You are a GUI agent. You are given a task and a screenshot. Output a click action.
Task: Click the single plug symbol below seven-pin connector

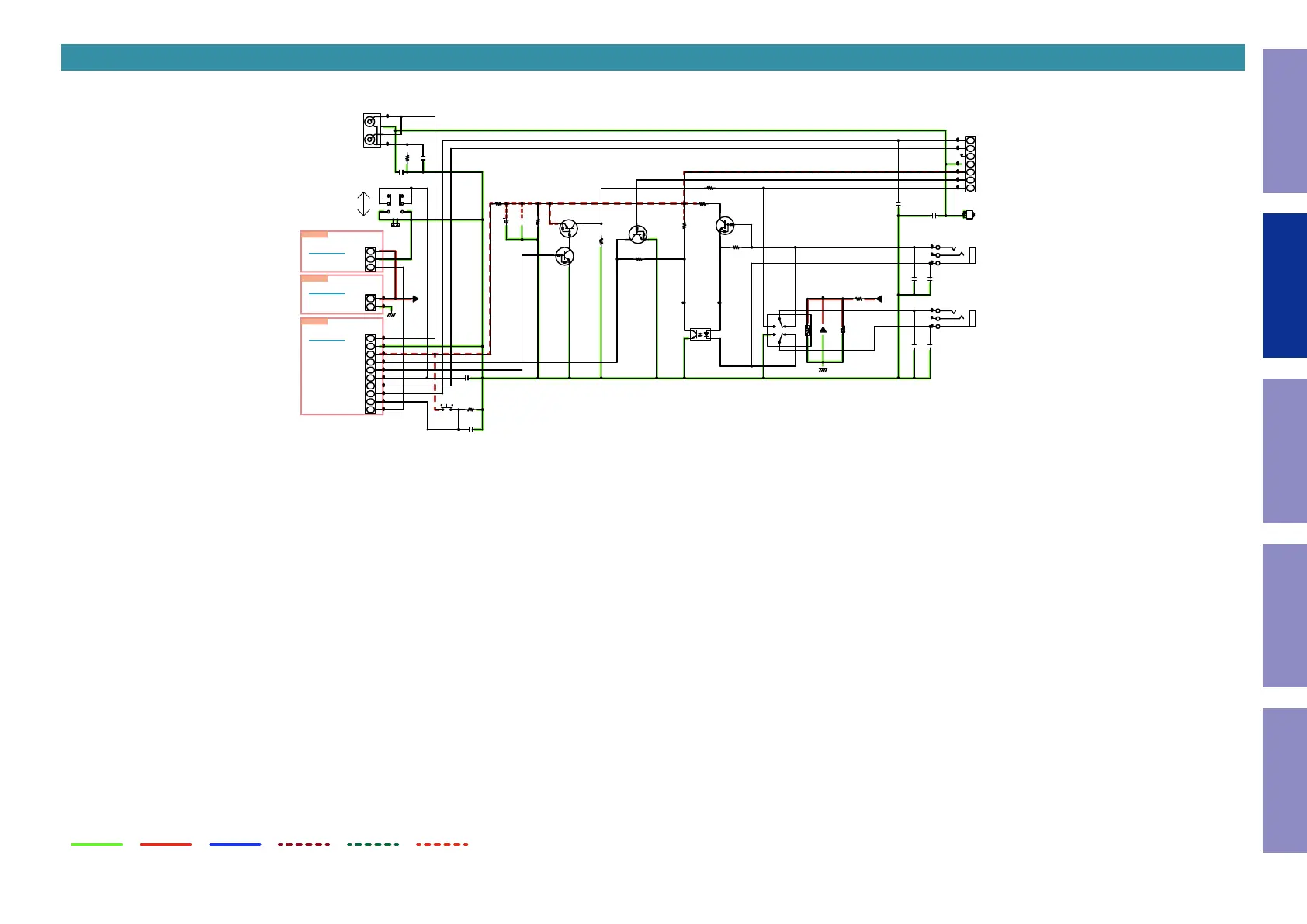[968, 215]
